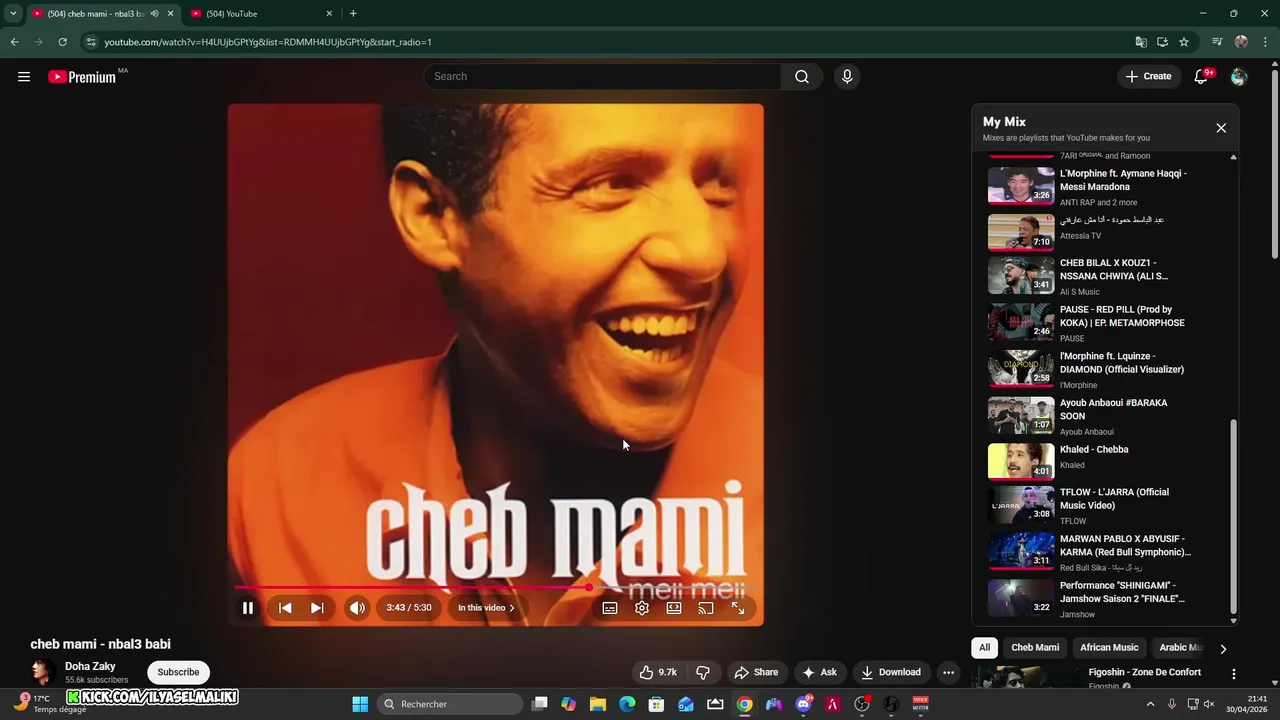Seek using the red progress bar
1280x720 pixels.
click(496, 588)
